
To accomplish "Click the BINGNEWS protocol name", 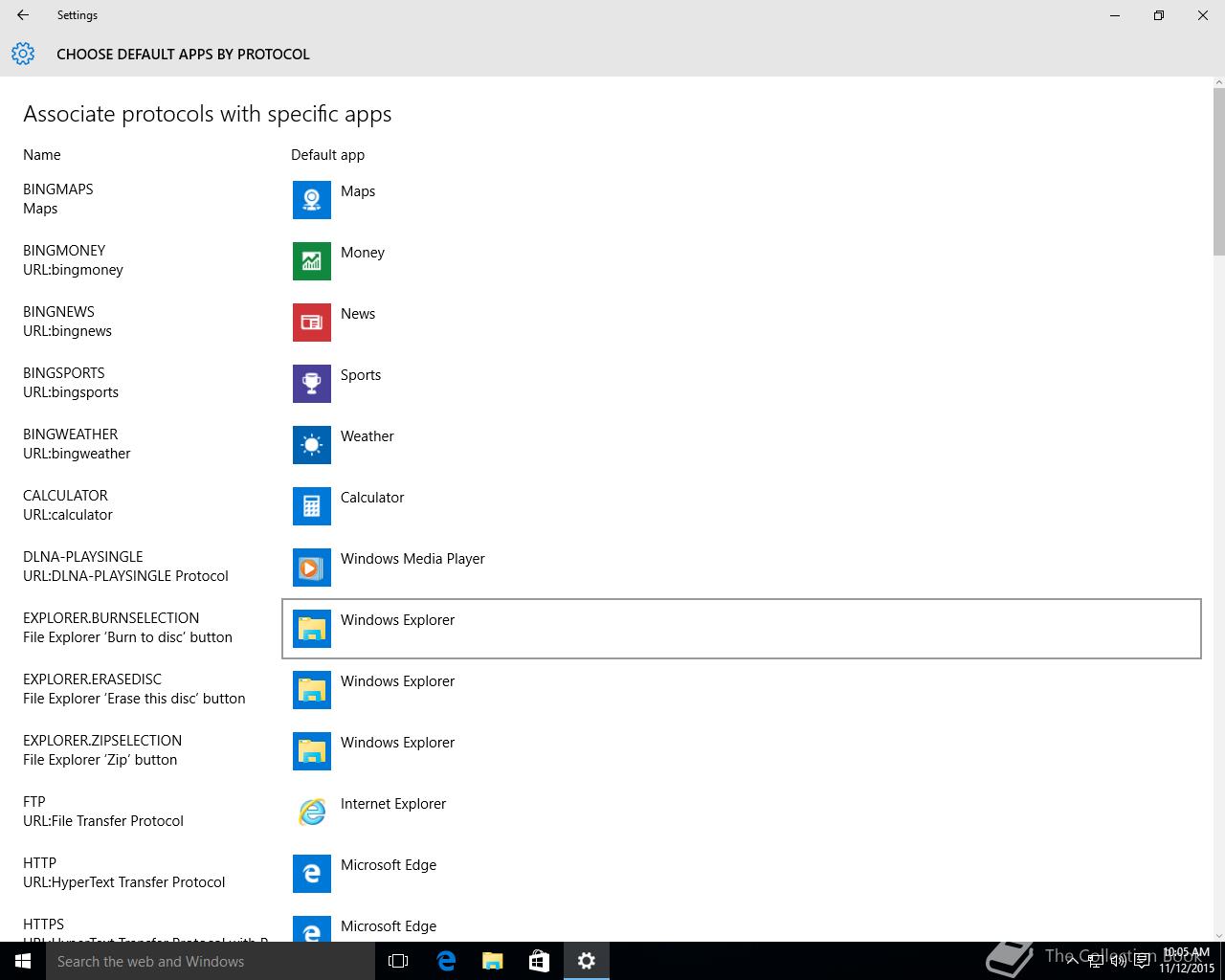I will [58, 312].
